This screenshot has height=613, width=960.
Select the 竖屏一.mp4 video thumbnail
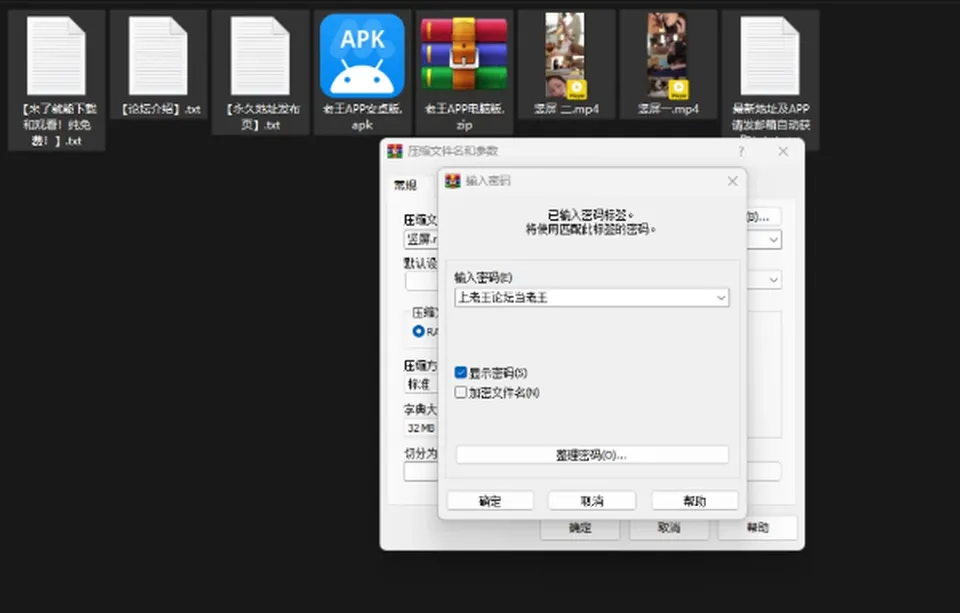pos(668,56)
